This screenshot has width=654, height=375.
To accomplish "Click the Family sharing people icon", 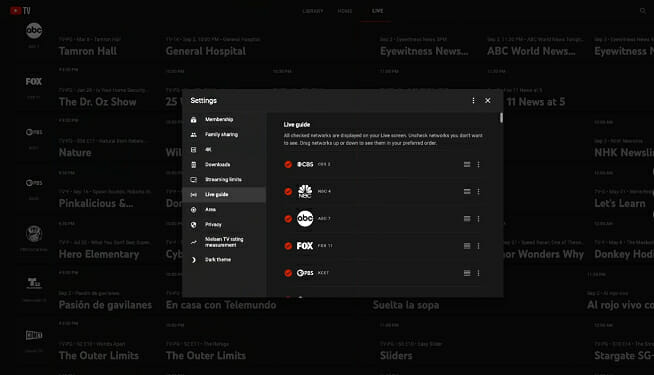I will (194, 135).
